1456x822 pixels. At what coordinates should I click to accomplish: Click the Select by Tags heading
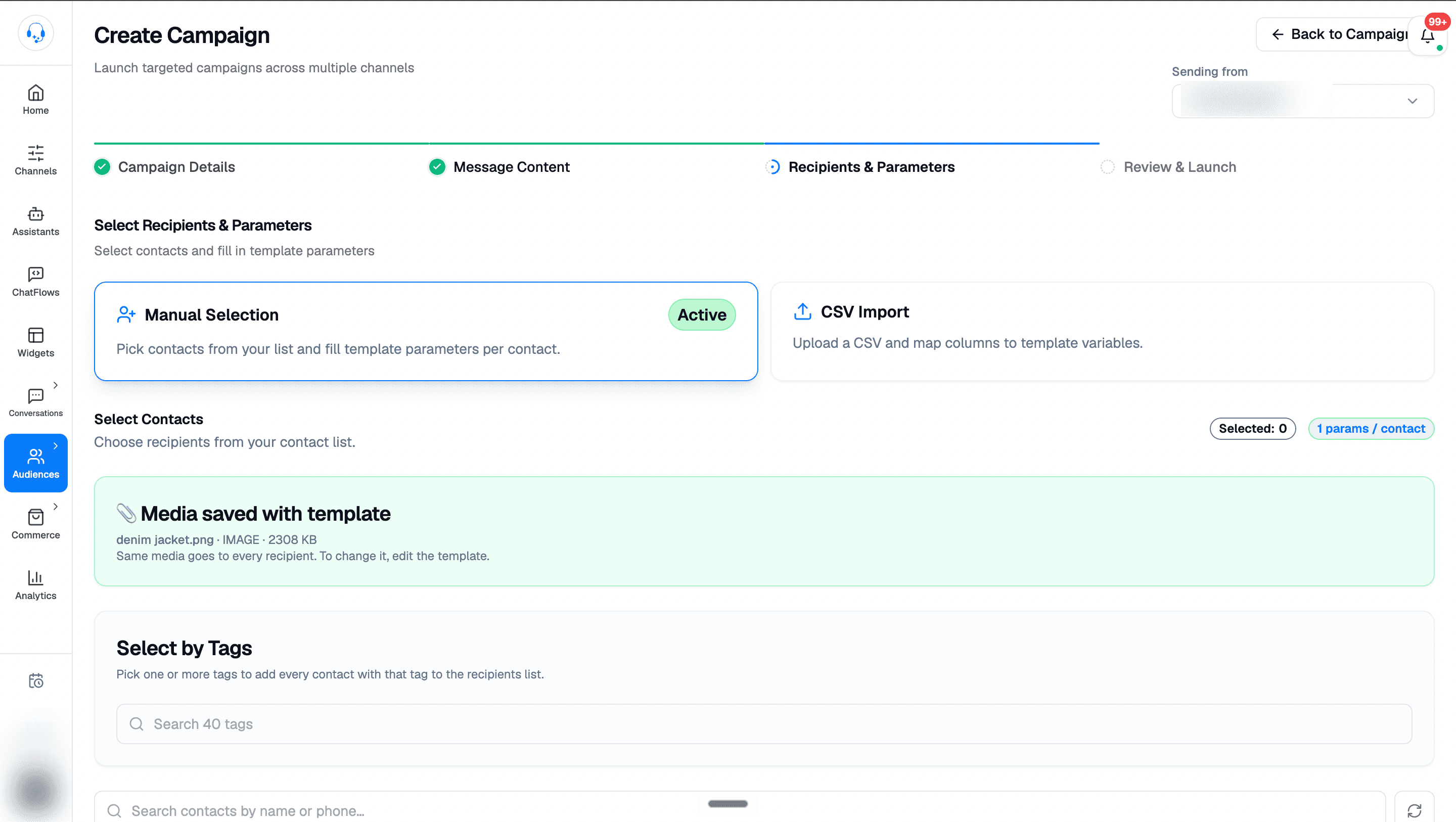click(x=184, y=648)
